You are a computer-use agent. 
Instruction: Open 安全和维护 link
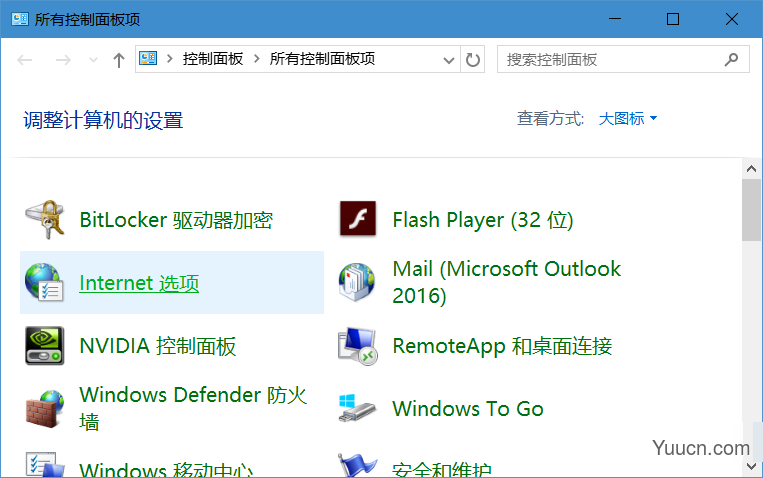(442, 469)
